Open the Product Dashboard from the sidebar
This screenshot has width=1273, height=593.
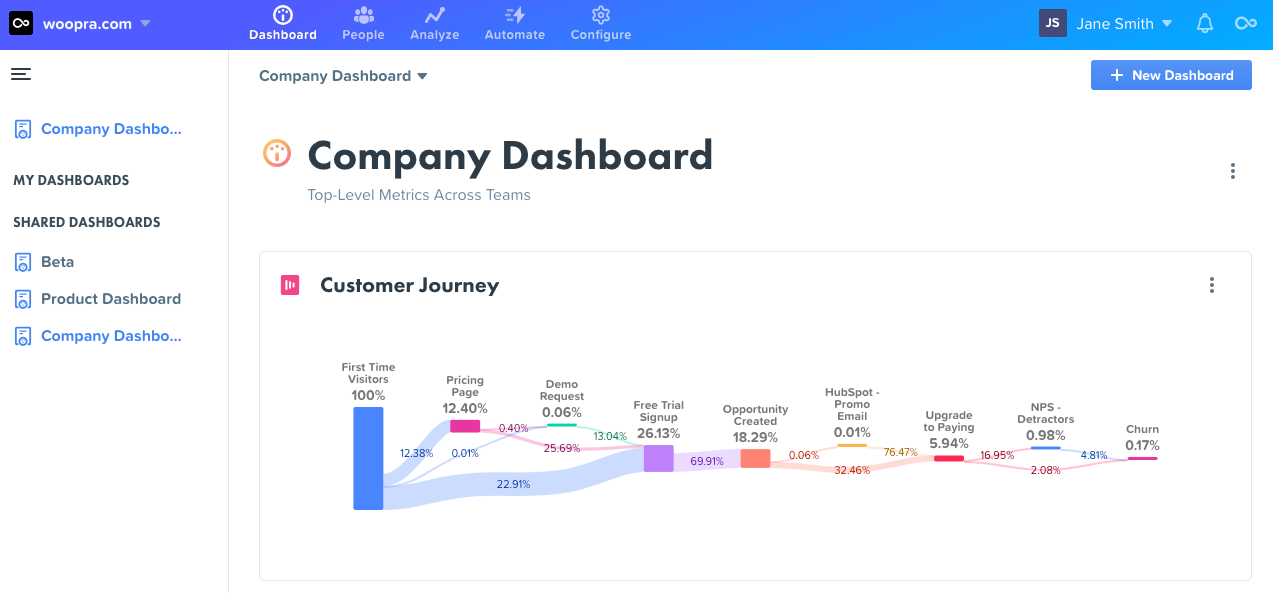(110, 298)
